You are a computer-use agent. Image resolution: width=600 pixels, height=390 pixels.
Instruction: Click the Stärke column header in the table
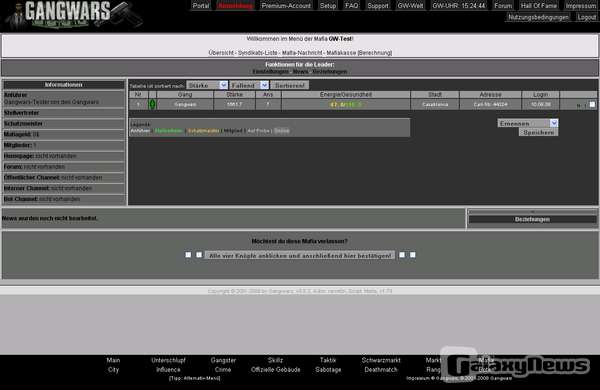(x=234, y=95)
